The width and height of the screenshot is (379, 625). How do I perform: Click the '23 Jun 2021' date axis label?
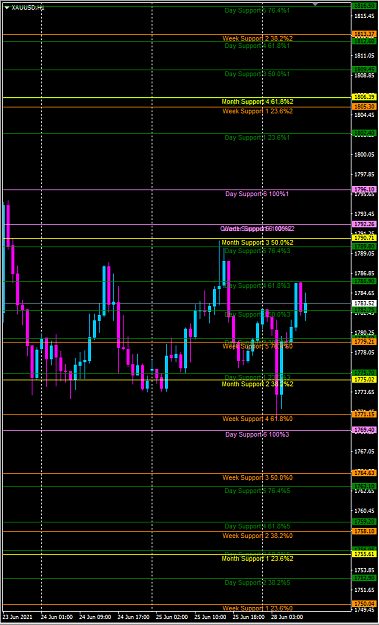point(19,616)
